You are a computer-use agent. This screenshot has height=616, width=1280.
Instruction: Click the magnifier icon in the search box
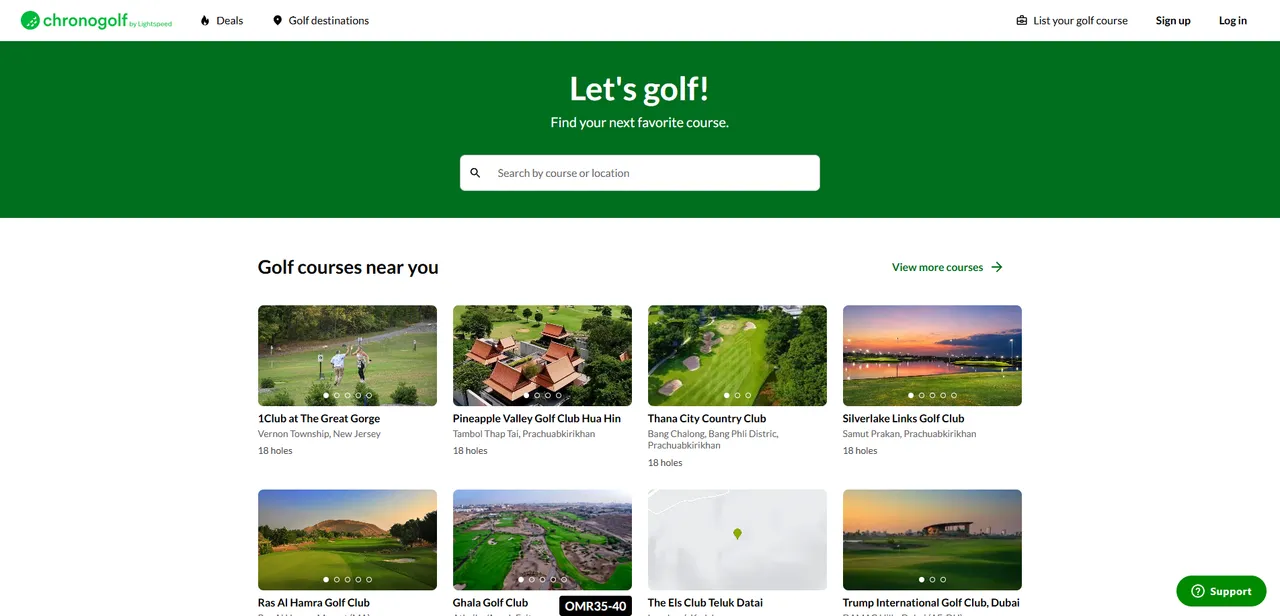click(476, 173)
